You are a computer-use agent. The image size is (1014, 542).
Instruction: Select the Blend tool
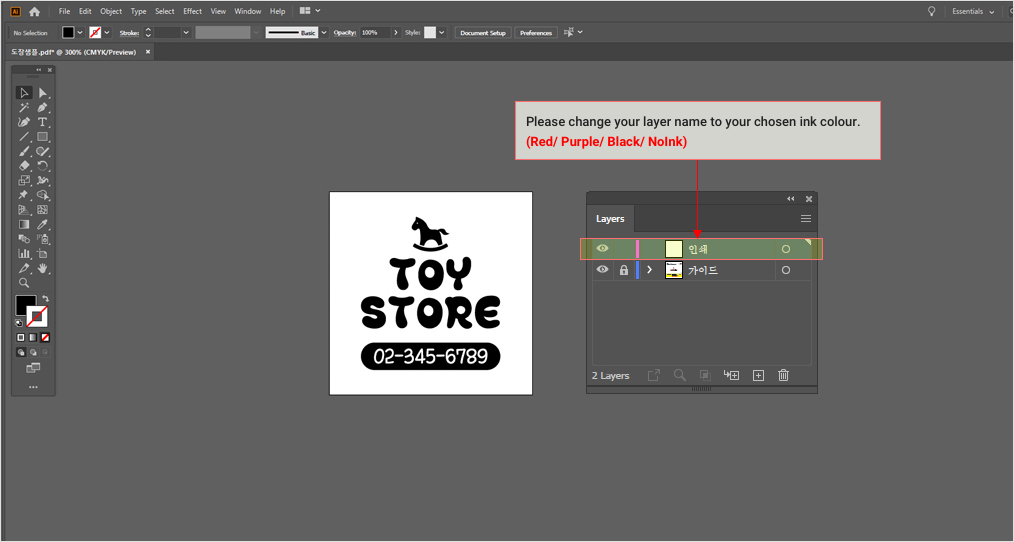24,239
